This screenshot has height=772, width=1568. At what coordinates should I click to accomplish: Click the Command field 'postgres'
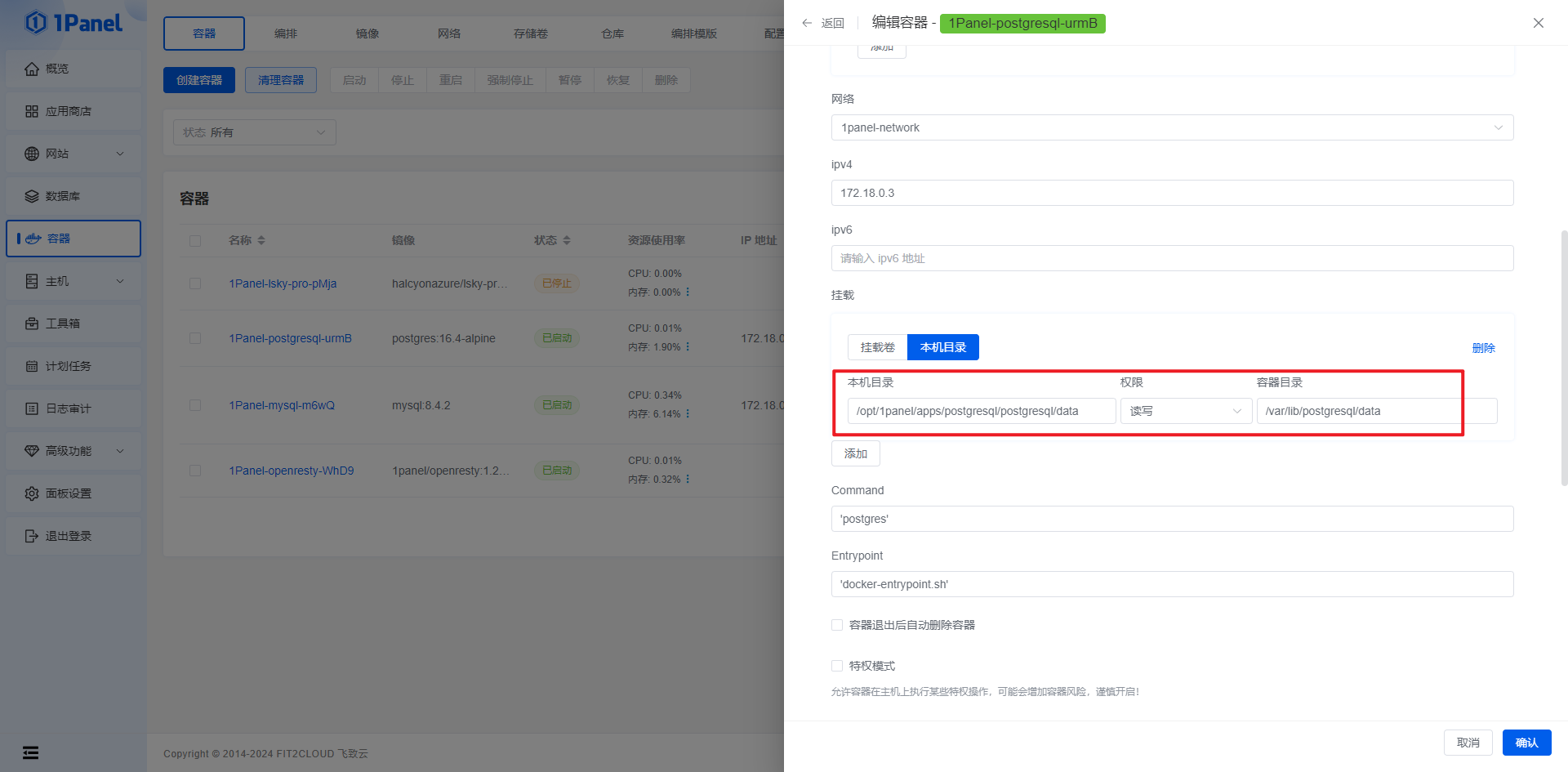coord(1173,519)
